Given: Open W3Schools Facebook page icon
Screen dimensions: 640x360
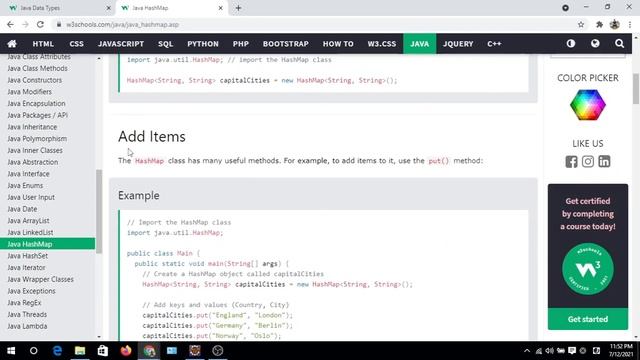Looking at the screenshot, I should coord(571,162).
